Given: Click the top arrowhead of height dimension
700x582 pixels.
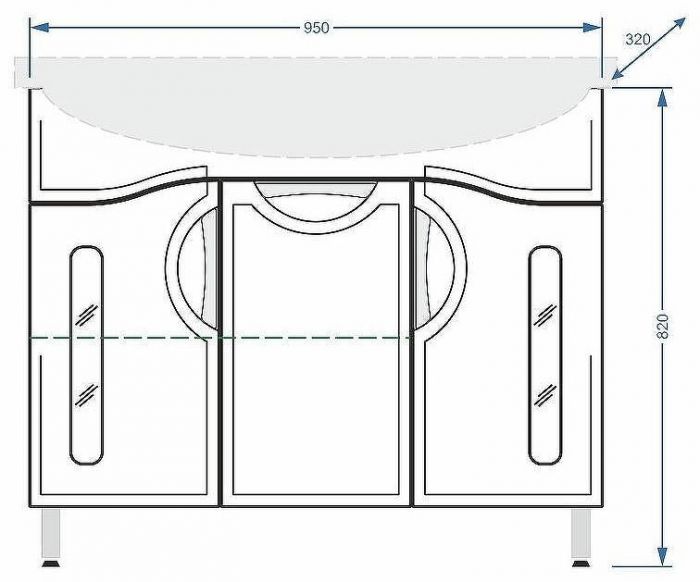Looking at the screenshot, I should click(x=661, y=96).
